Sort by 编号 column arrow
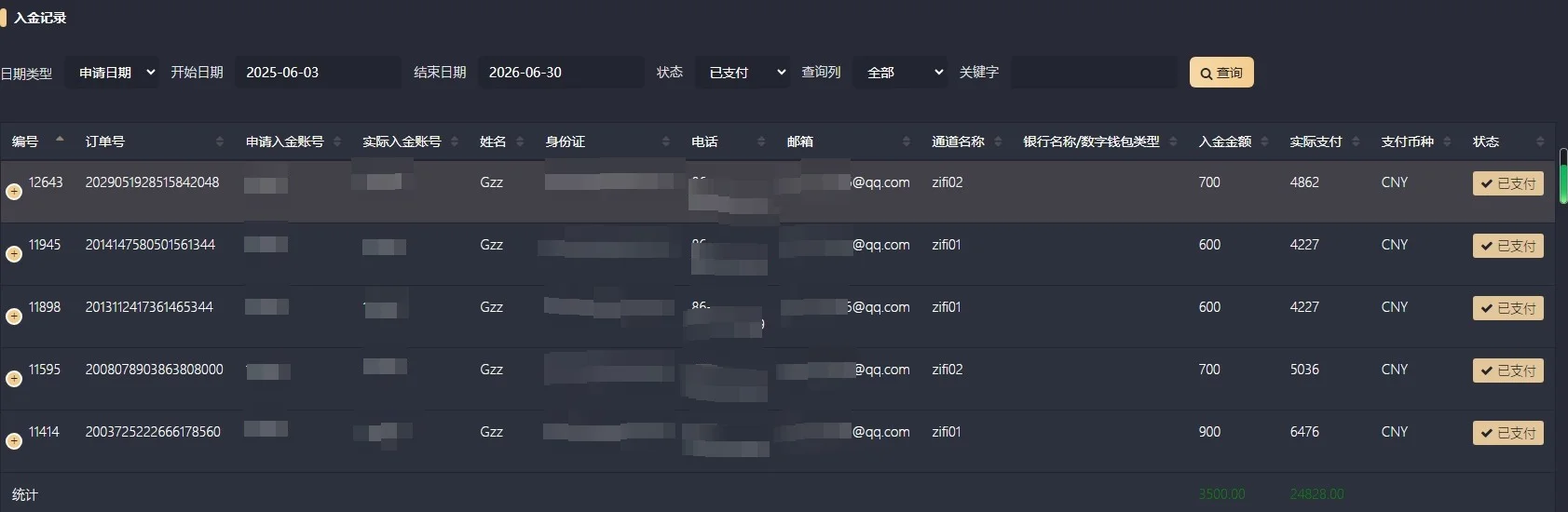 coord(60,140)
